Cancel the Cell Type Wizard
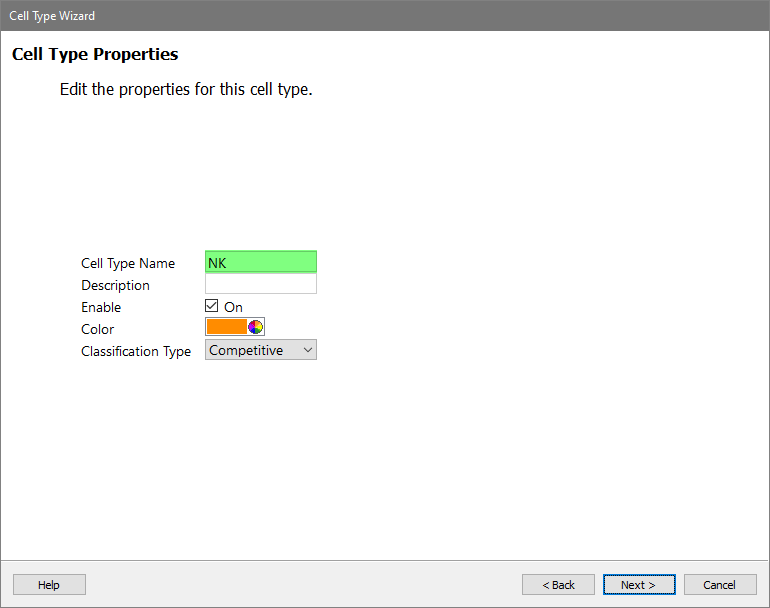 (x=719, y=584)
